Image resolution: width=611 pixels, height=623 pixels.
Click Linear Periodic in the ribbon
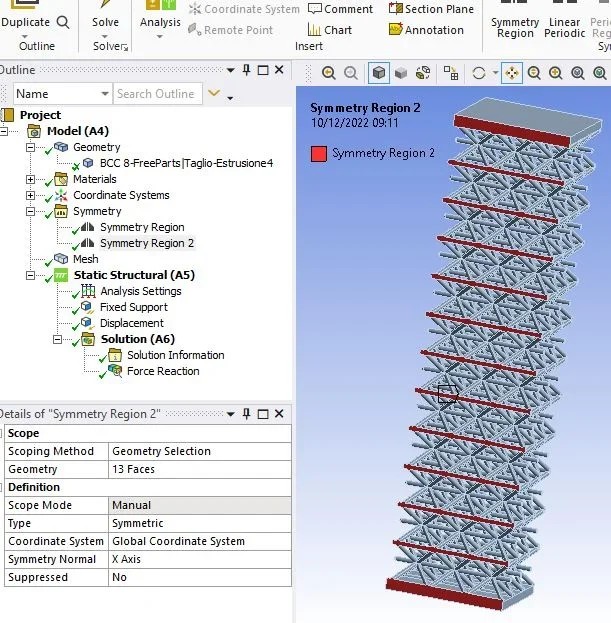pos(564,27)
